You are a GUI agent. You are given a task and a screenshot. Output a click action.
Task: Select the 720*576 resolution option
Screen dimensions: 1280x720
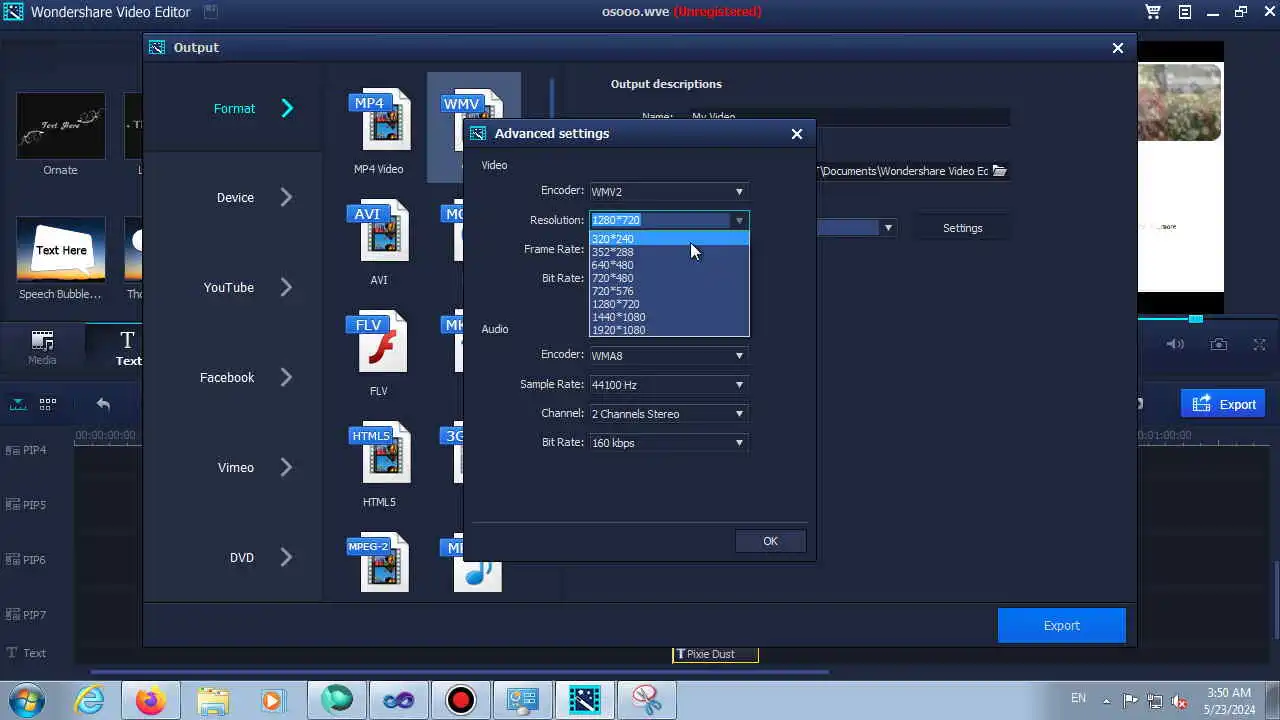(669, 291)
